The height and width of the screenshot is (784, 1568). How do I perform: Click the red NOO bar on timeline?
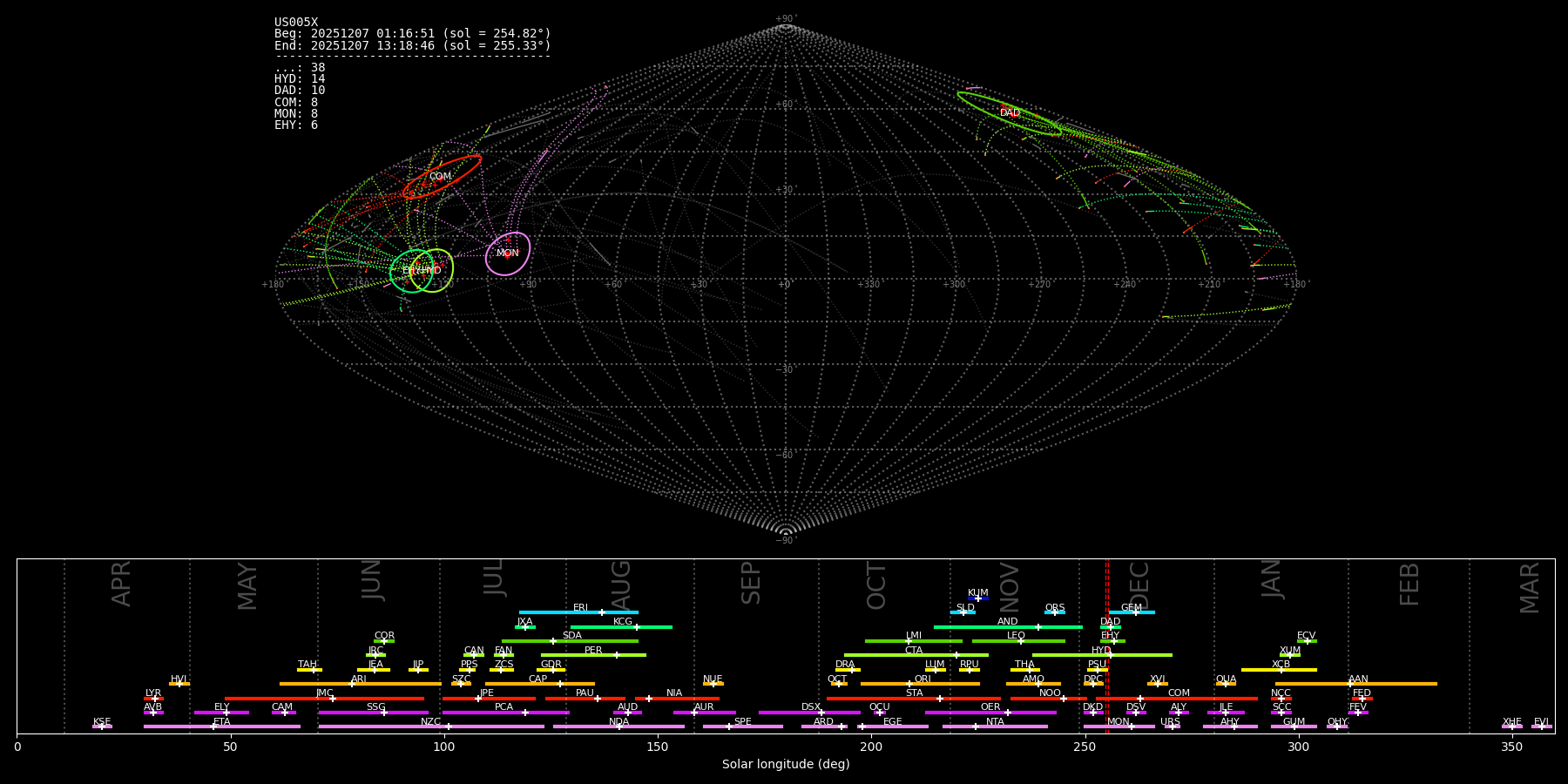(1049, 699)
